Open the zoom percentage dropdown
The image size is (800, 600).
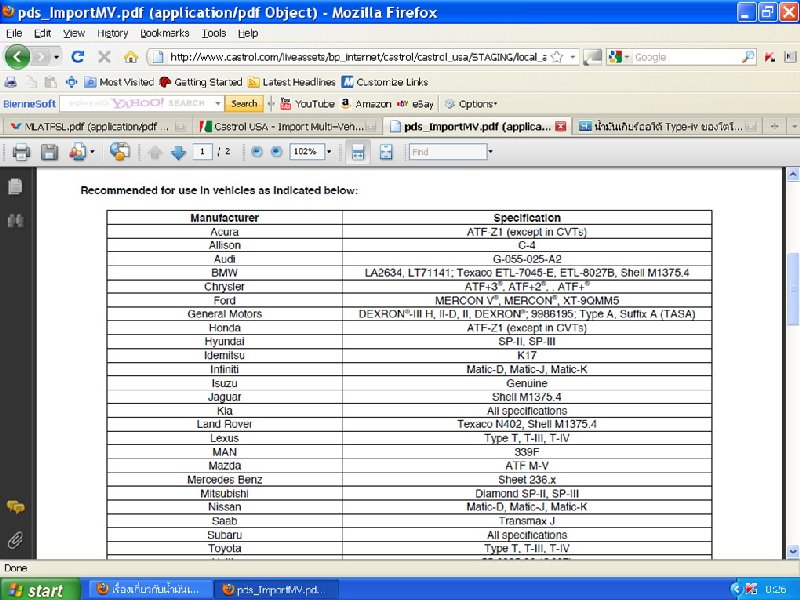[x=333, y=152]
